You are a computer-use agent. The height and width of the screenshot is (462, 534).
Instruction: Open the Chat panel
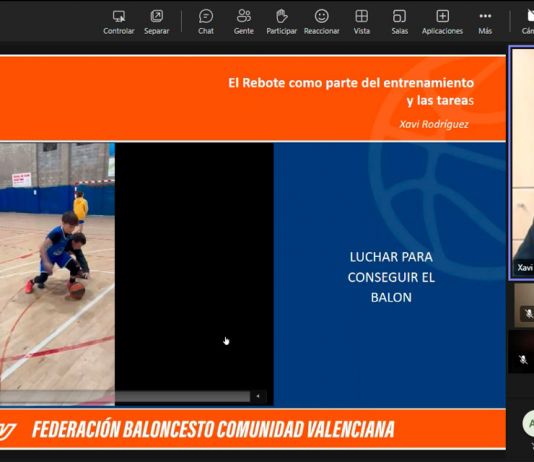(206, 22)
